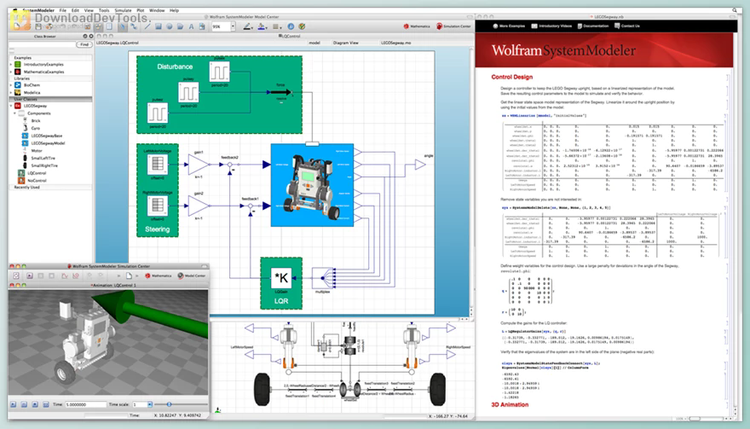Screen dimensions: 750x429
Task: Open the Simulate menu
Action: (x=123, y=10)
